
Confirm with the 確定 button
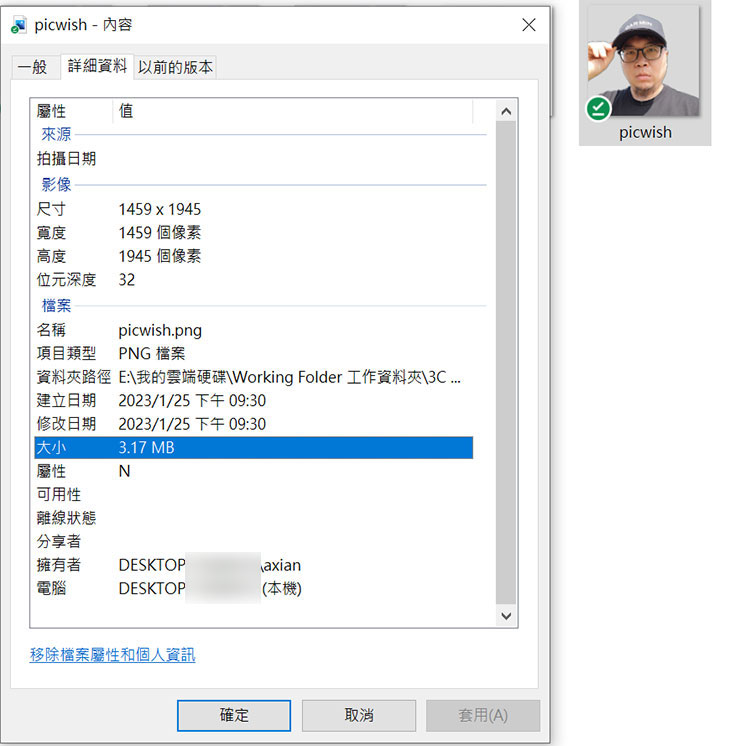tap(234, 715)
